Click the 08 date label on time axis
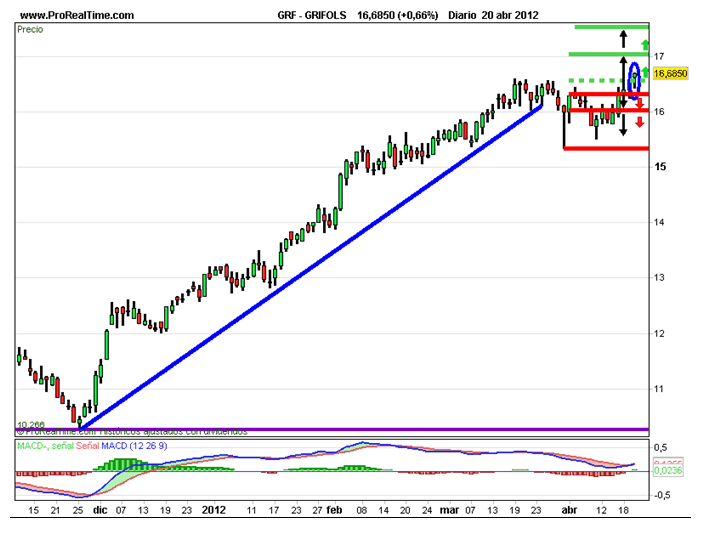Image resolution: width=702 pixels, height=542 pixels. point(362,510)
